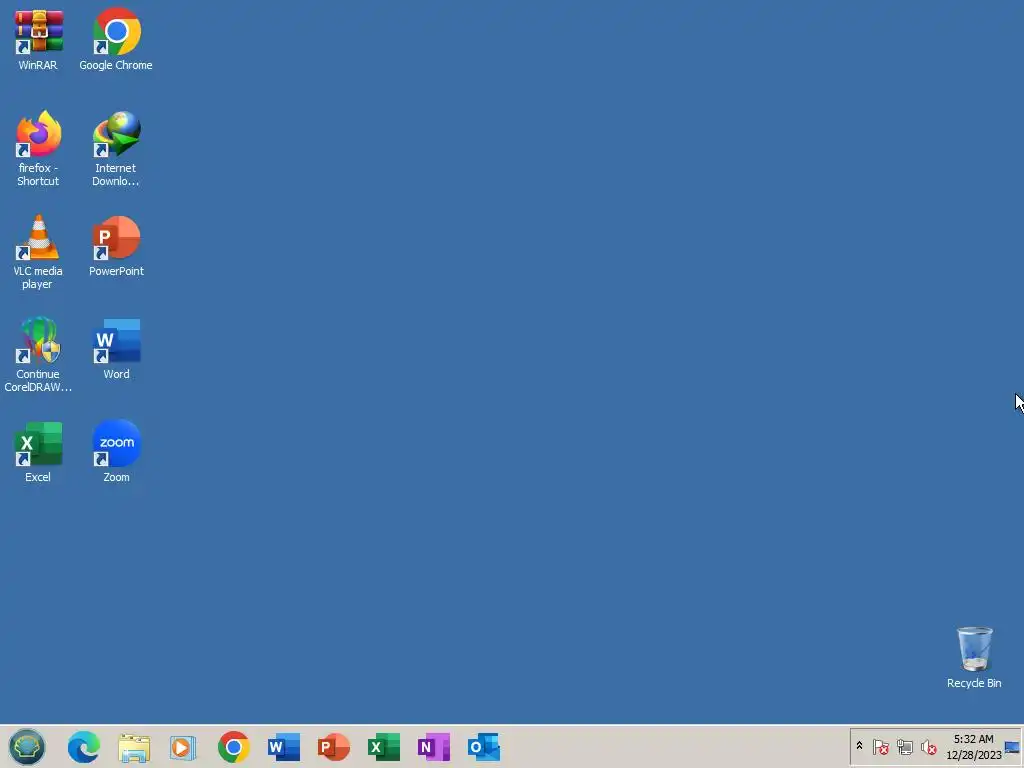Open the Start menu orb

pyautogui.click(x=27, y=746)
